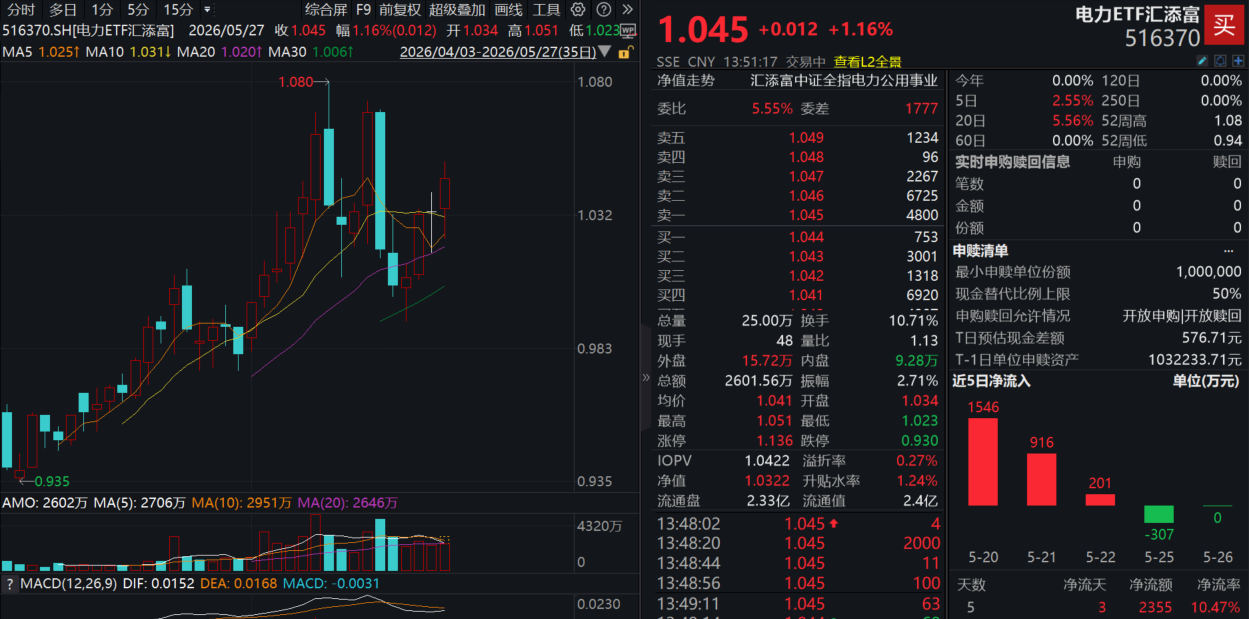Click 委比 value 5.55%

(772, 108)
